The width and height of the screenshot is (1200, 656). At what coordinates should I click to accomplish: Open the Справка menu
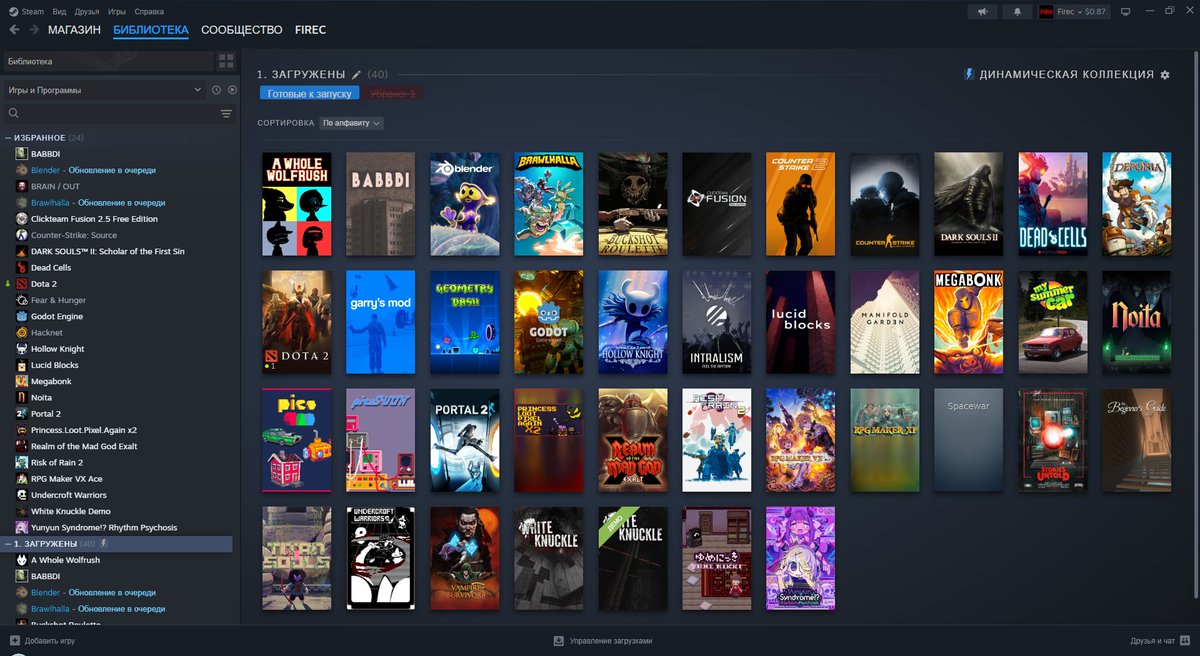pos(149,10)
